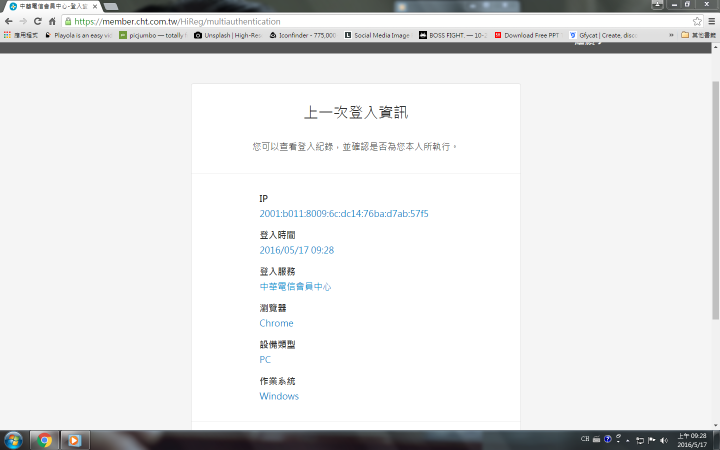The width and height of the screenshot is (720, 450).
Task: Click the scrollbar up arrow
Action: [x=715, y=47]
